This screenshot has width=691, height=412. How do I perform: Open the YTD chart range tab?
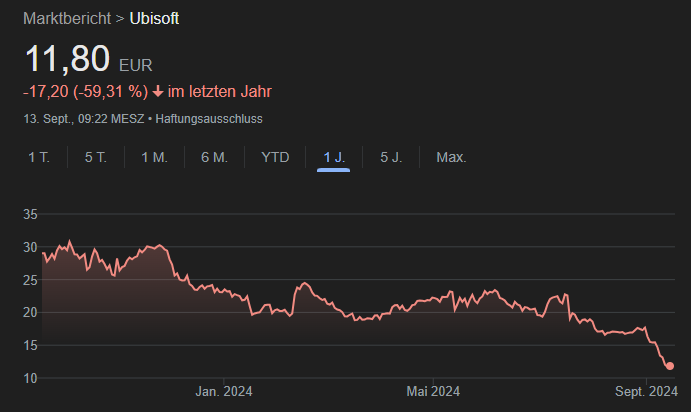click(x=275, y=157)
